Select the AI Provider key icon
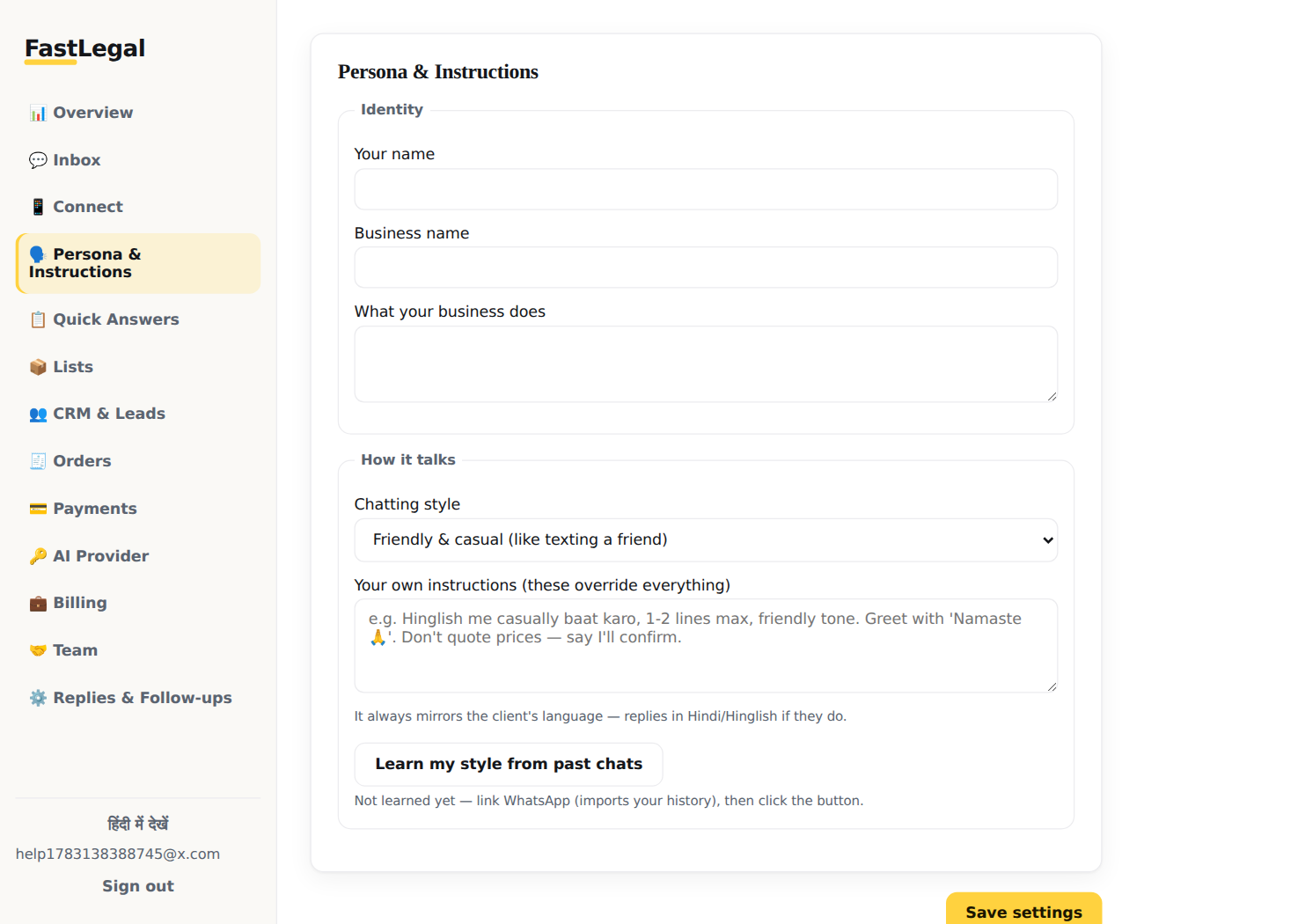This screenshot has height=924, width=1298. pyautogui.click(x=38, y=556)
